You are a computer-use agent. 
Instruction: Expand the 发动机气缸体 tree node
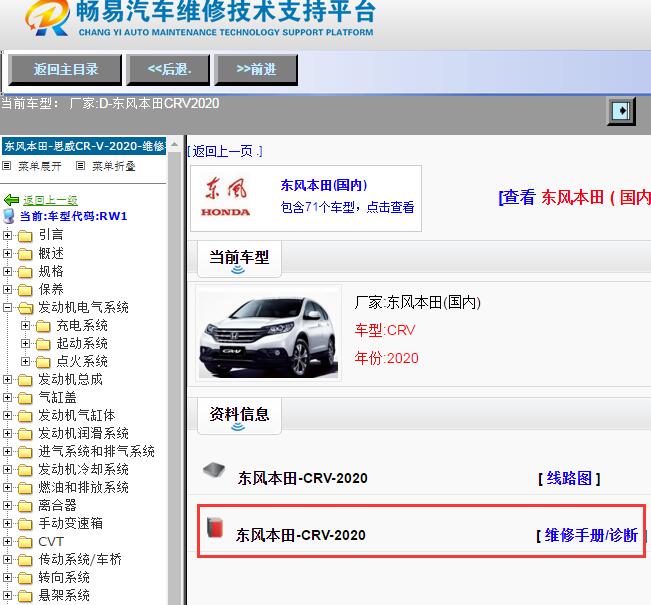(7, 416)
